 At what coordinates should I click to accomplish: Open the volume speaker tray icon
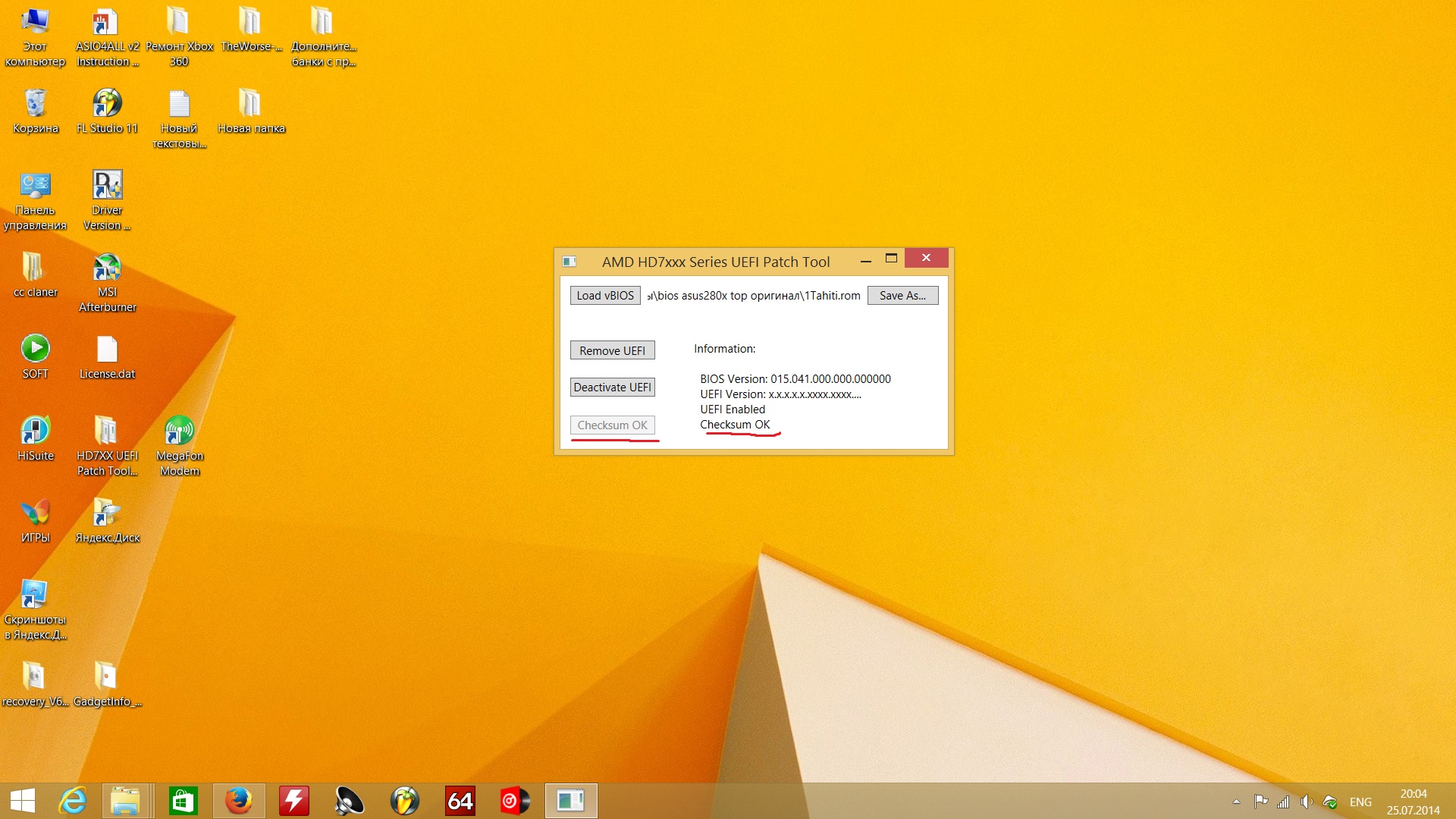click(x=1306, y=802)
